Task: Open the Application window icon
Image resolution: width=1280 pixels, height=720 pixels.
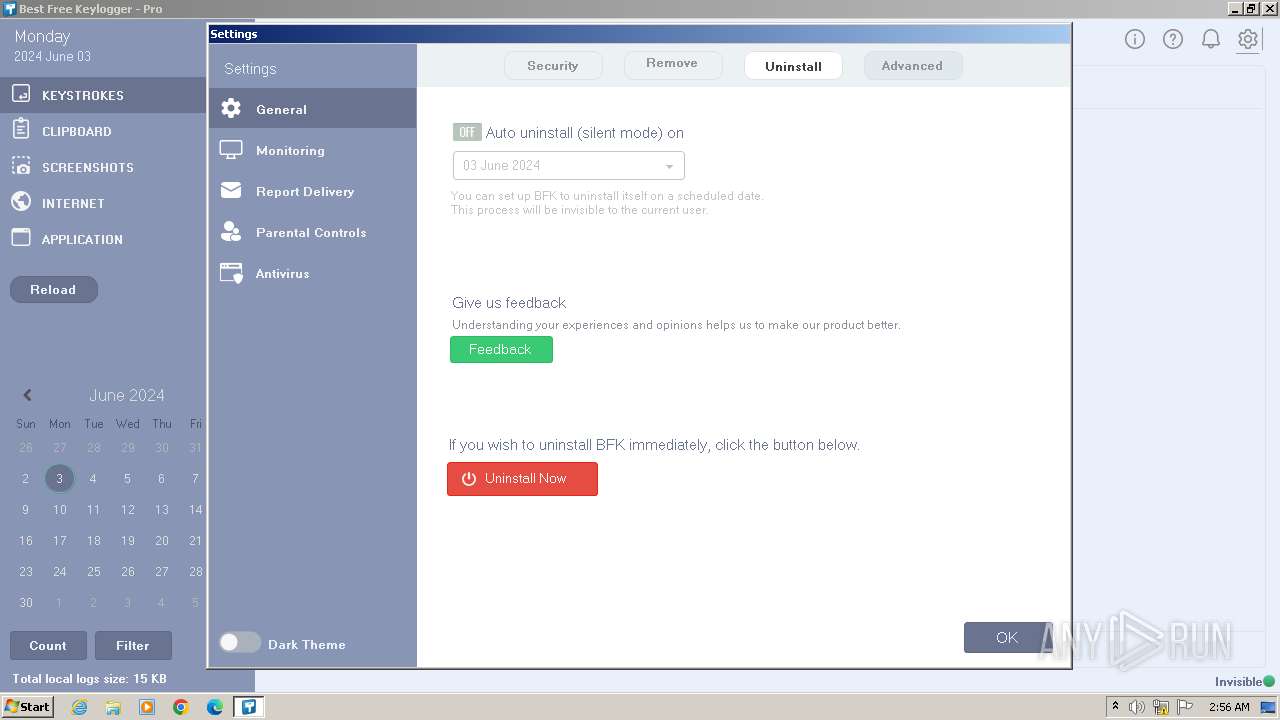Action: [21, 238]
